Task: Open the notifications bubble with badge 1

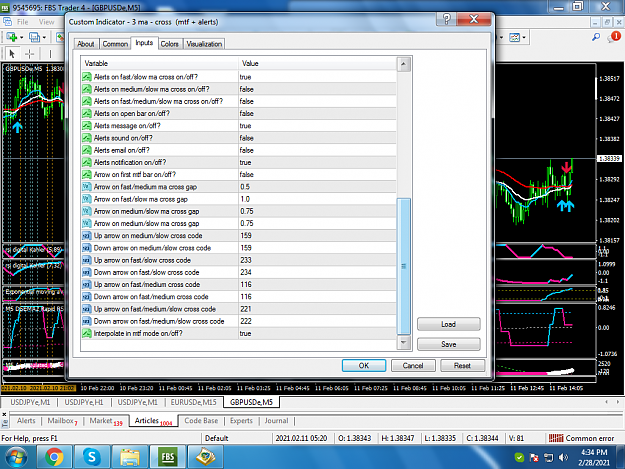Action: pyautogui.click(x=614, y=37)
